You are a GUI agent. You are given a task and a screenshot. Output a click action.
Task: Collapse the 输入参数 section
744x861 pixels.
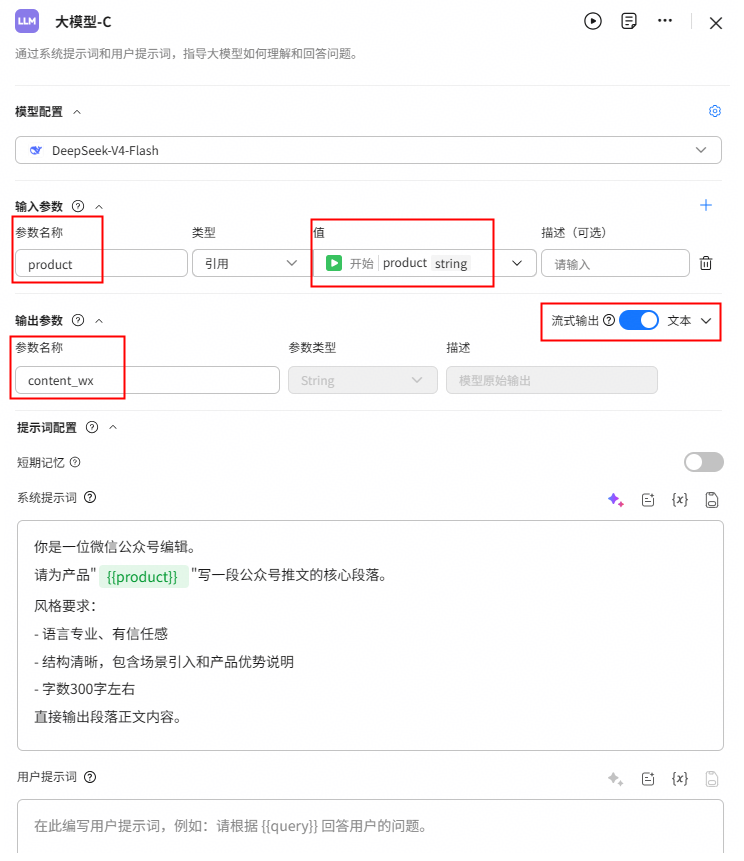99,207
